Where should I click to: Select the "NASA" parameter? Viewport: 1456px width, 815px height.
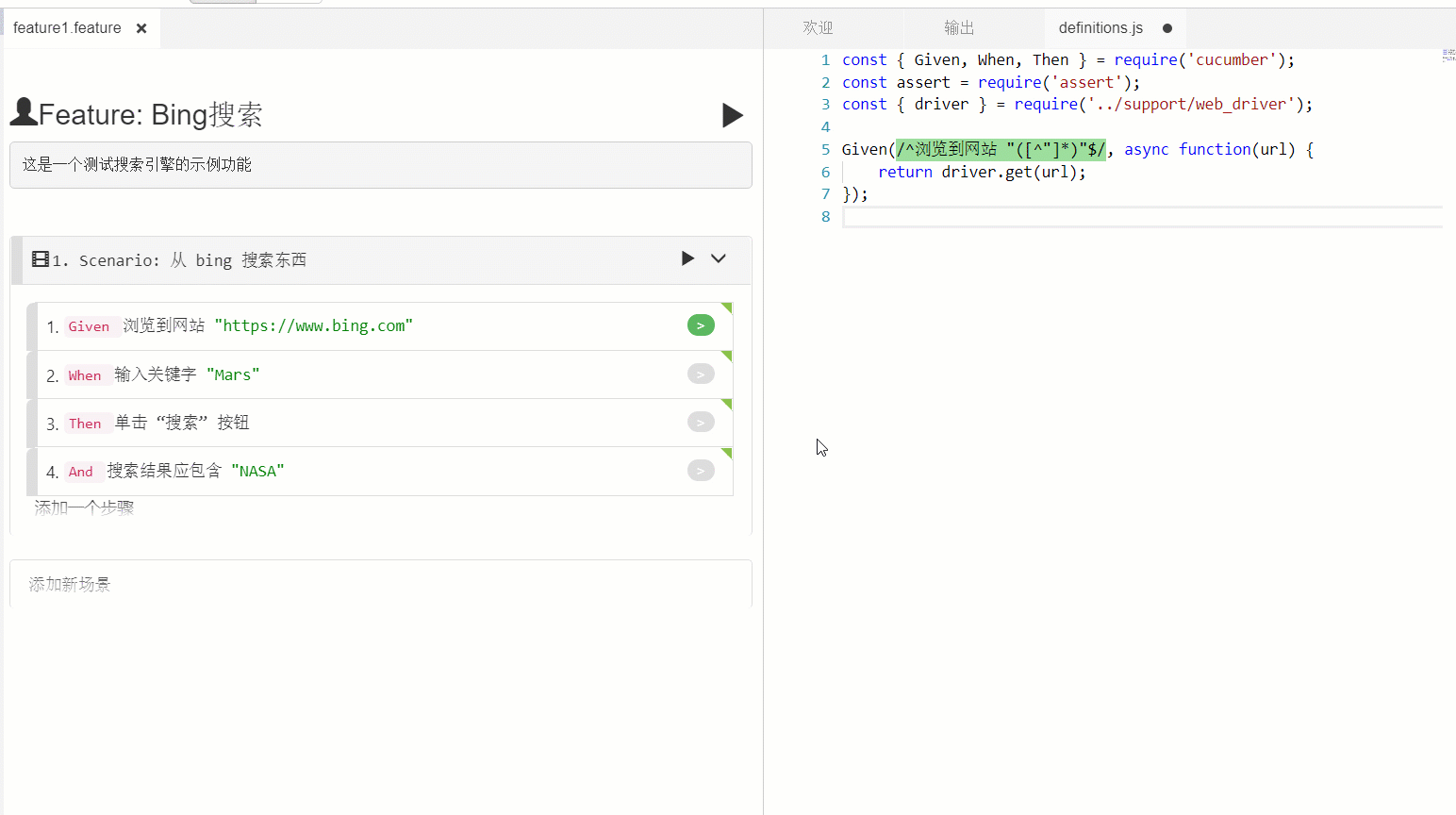pyautogui.click(x=257, y=471)
